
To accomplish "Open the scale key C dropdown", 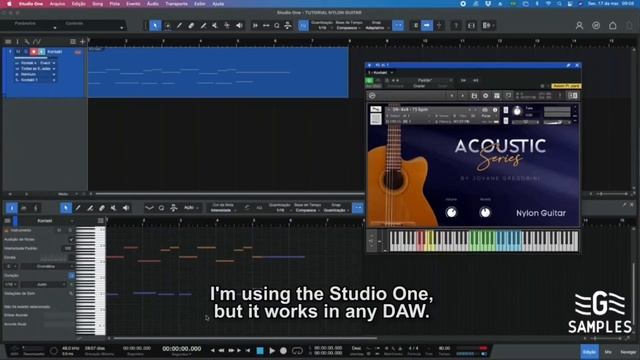I will [11, 267].
